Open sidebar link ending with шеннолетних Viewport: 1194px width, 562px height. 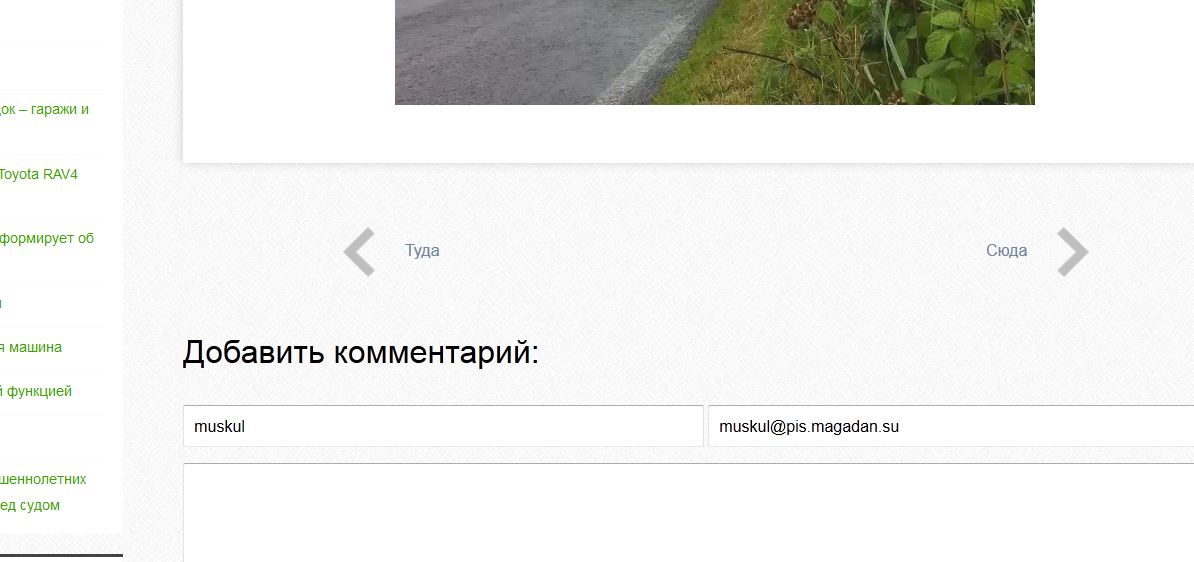point(43,479)
